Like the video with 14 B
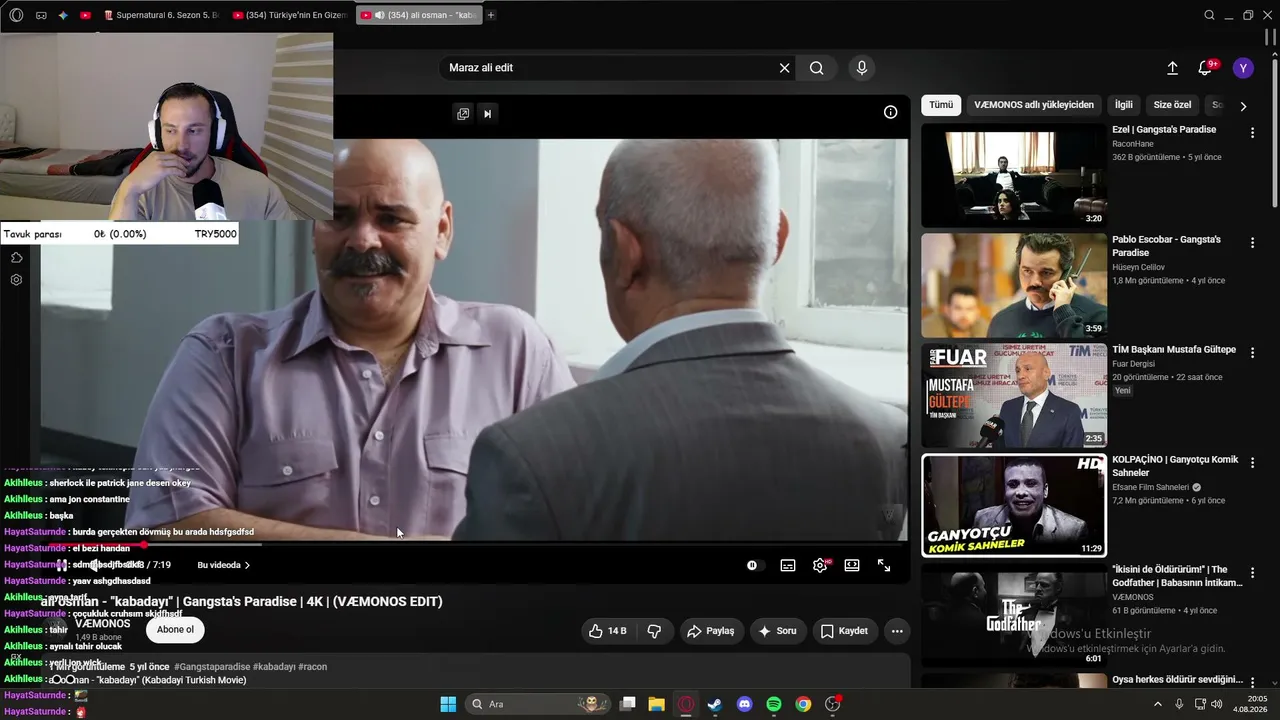The image size is (1280, 720). point(608,631)
